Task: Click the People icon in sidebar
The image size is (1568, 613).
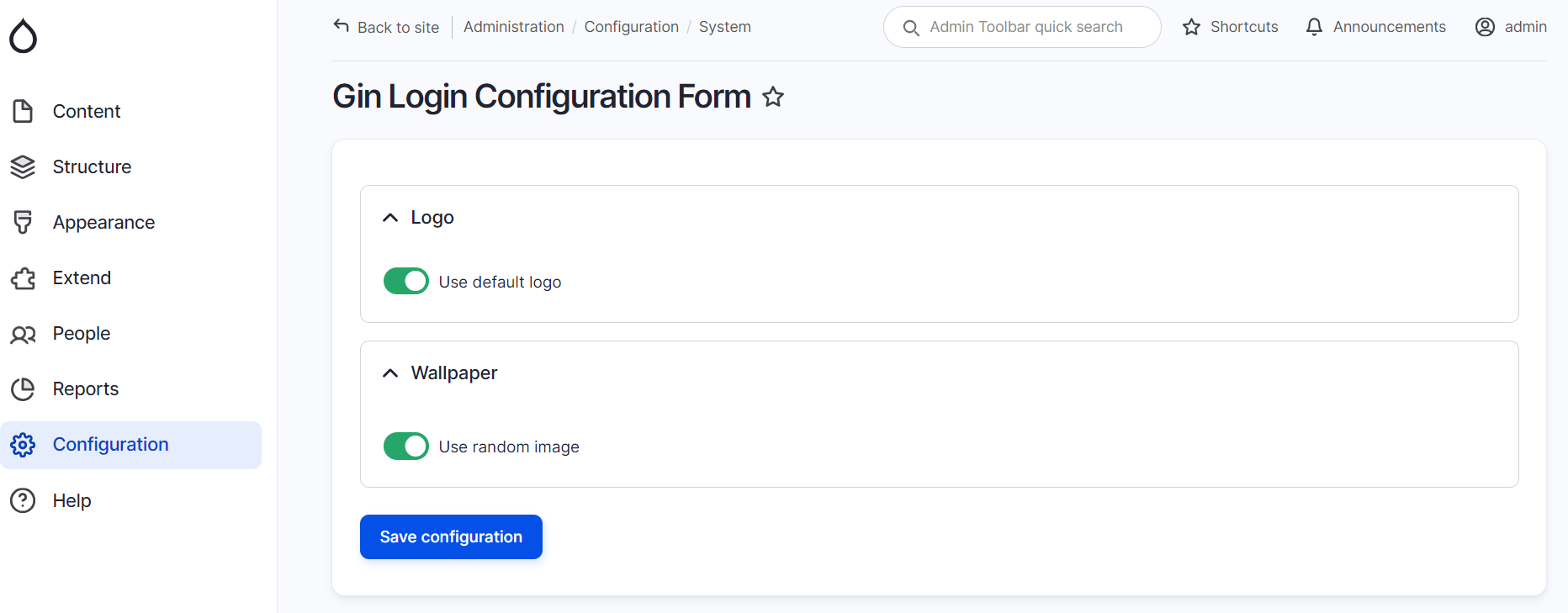Action: coord(23,334)
